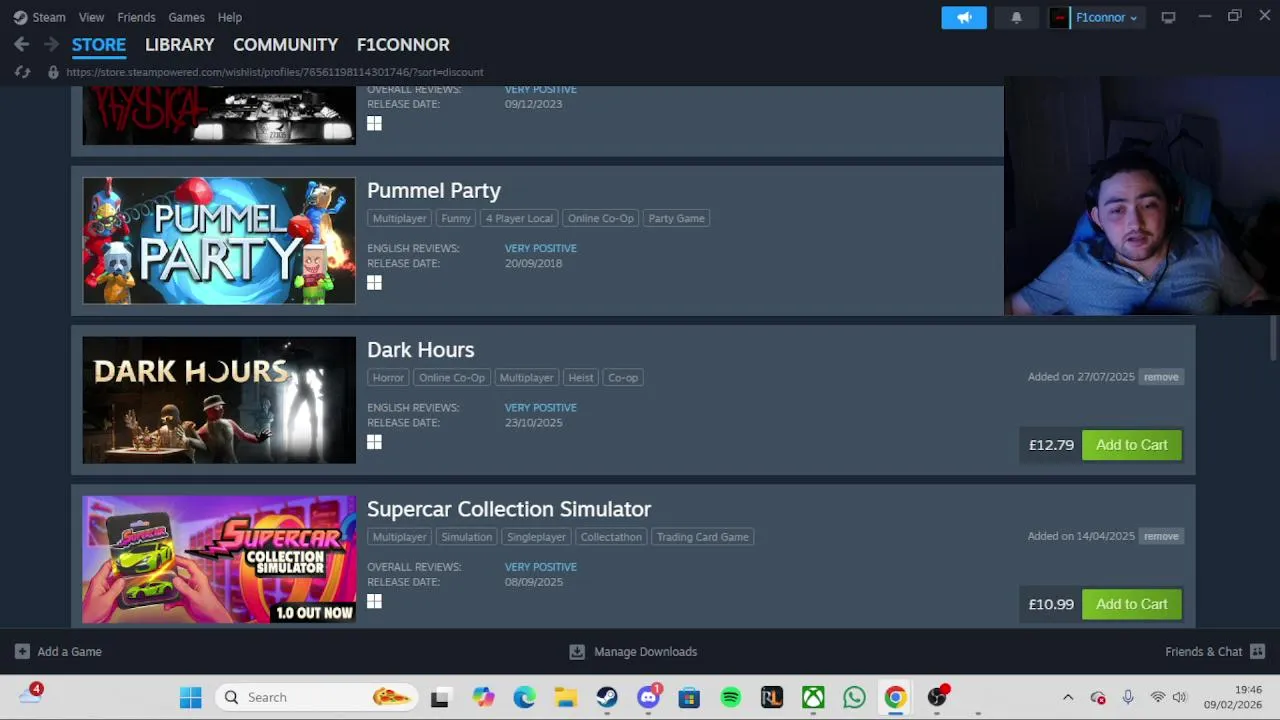This screenshot has height=720, width=1280.
Task: Click the Party Game tag
Action: coord(676,218)
